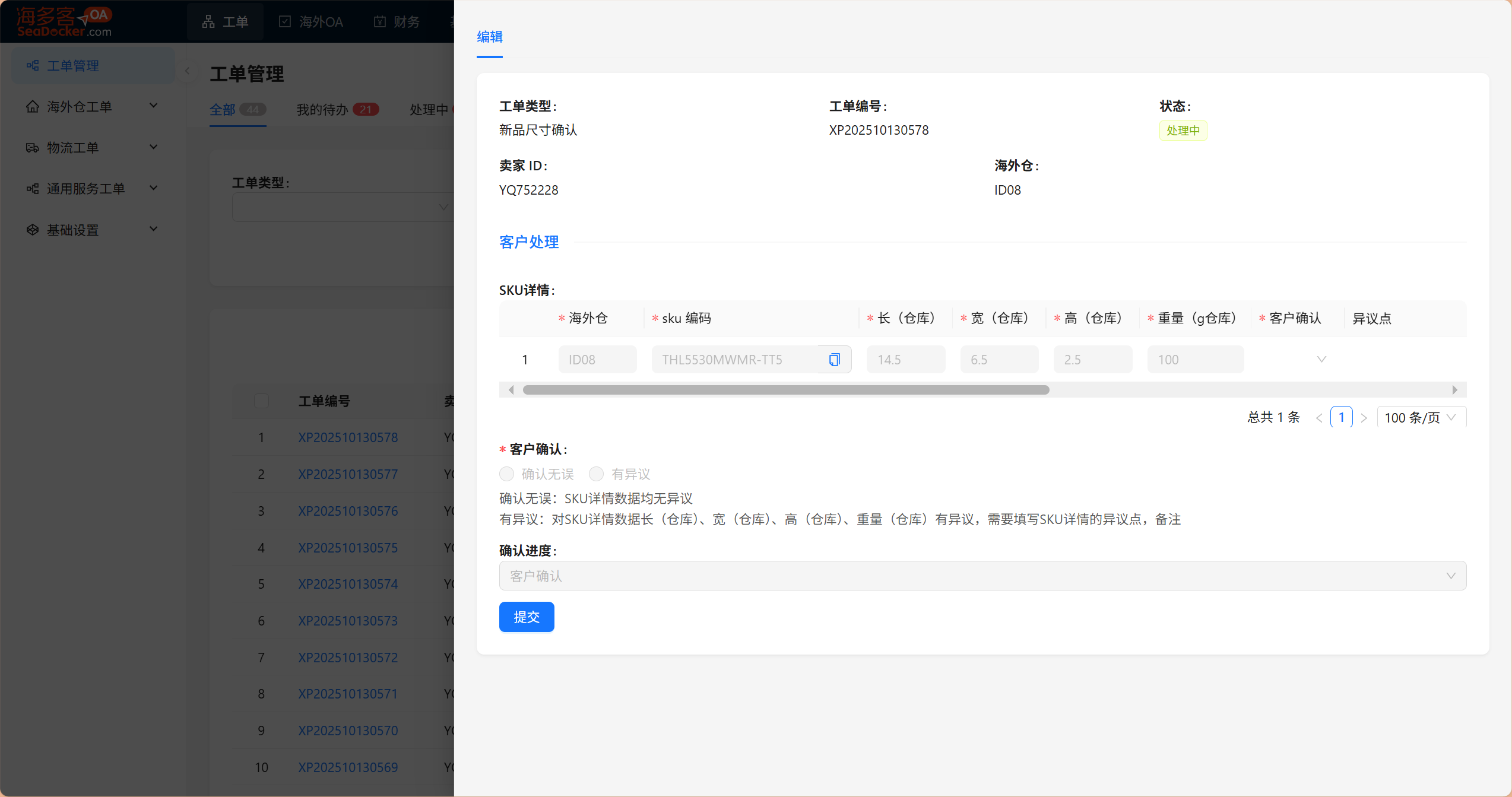Open work order XP202510130577 link

[348, 474]
